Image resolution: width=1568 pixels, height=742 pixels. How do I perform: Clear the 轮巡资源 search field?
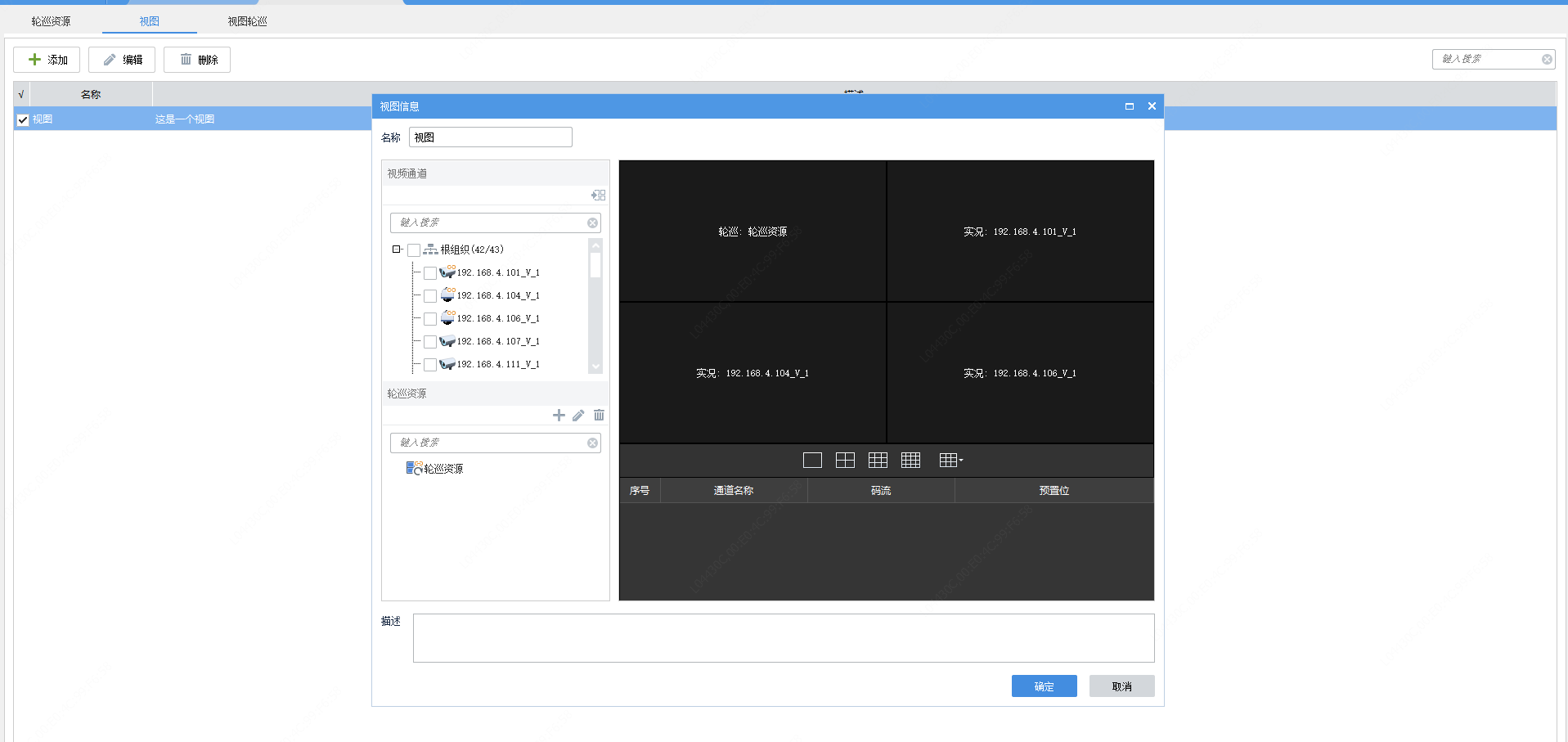coord(592,443)
